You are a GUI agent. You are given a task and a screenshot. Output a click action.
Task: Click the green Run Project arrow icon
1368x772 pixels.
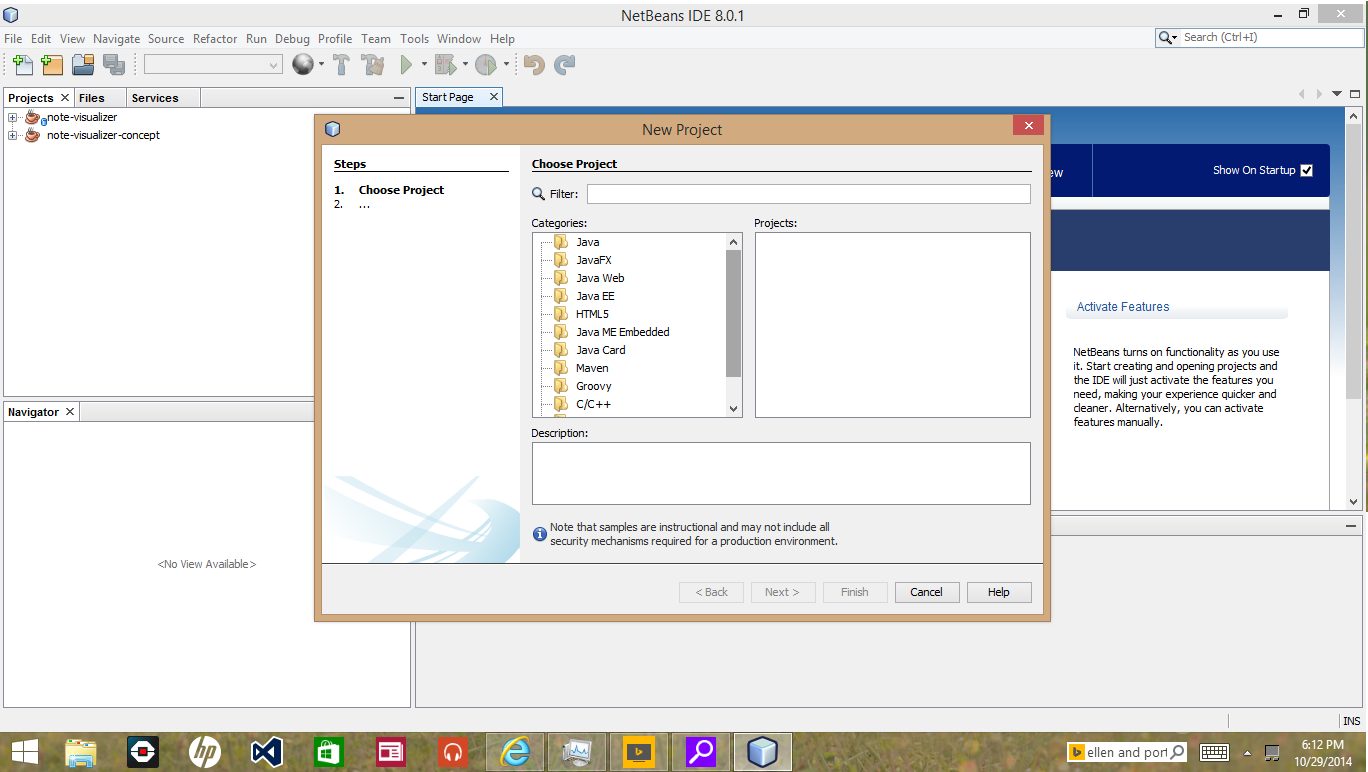[x=406, y=65]
